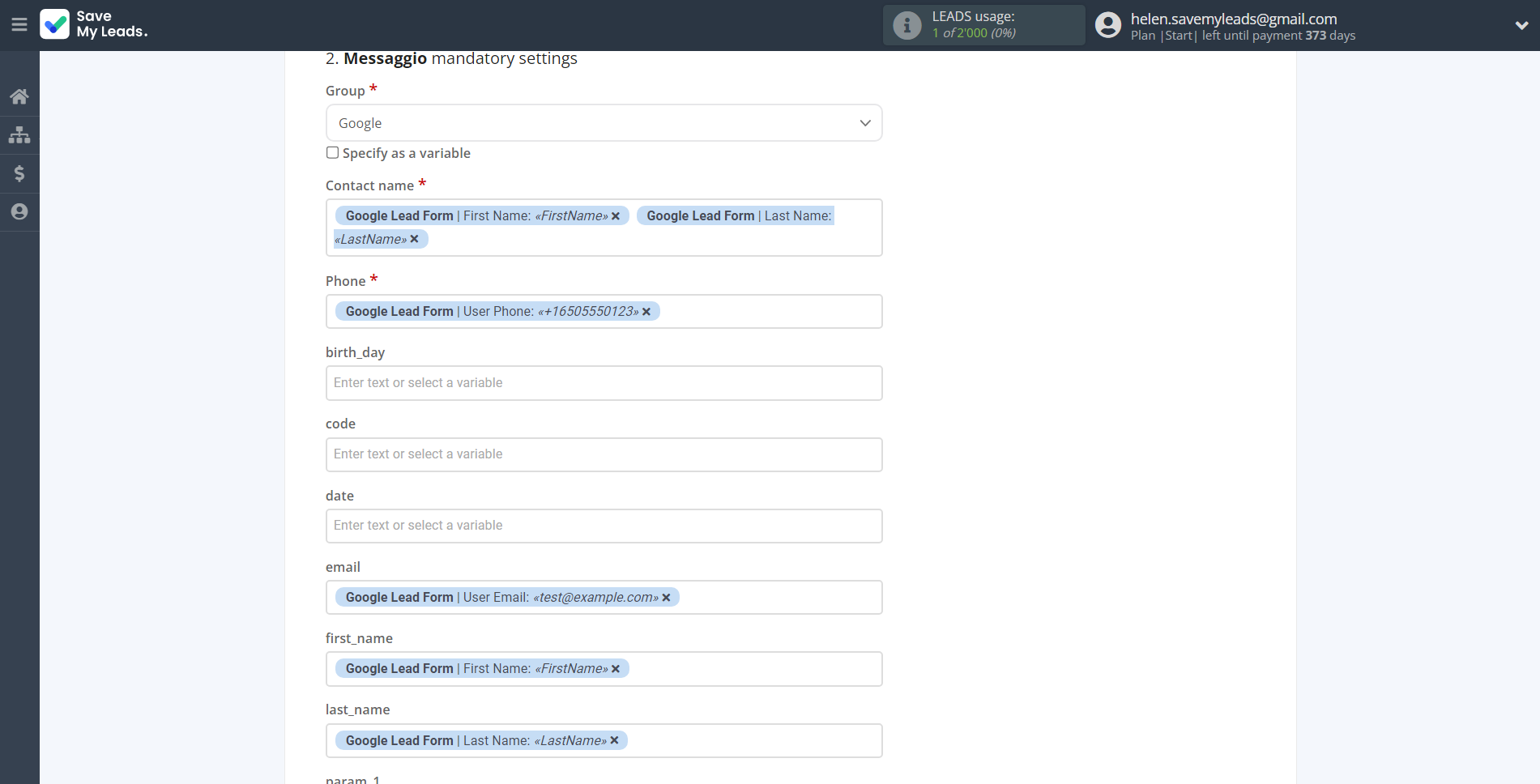Click helen.savemyleads@gmail.com account email

(1234, 19)
